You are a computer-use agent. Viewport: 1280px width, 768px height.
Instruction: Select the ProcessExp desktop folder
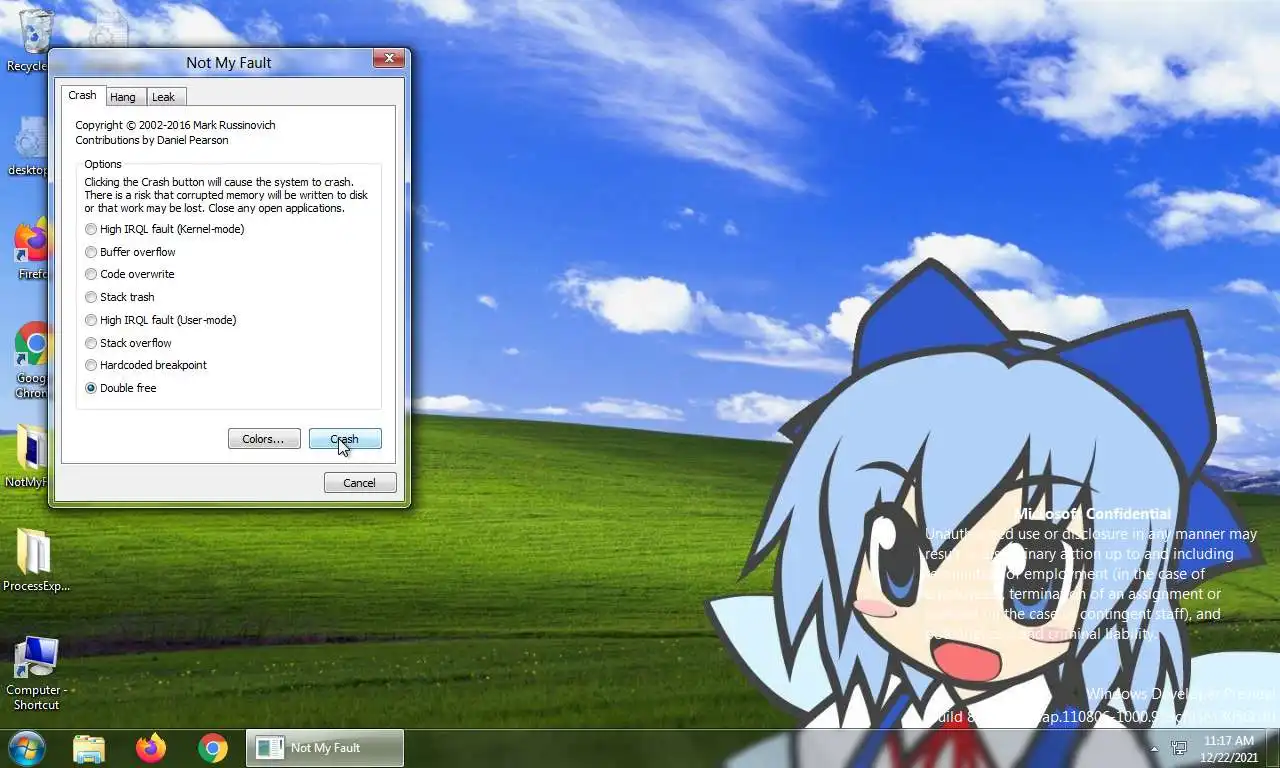(36, 560)
